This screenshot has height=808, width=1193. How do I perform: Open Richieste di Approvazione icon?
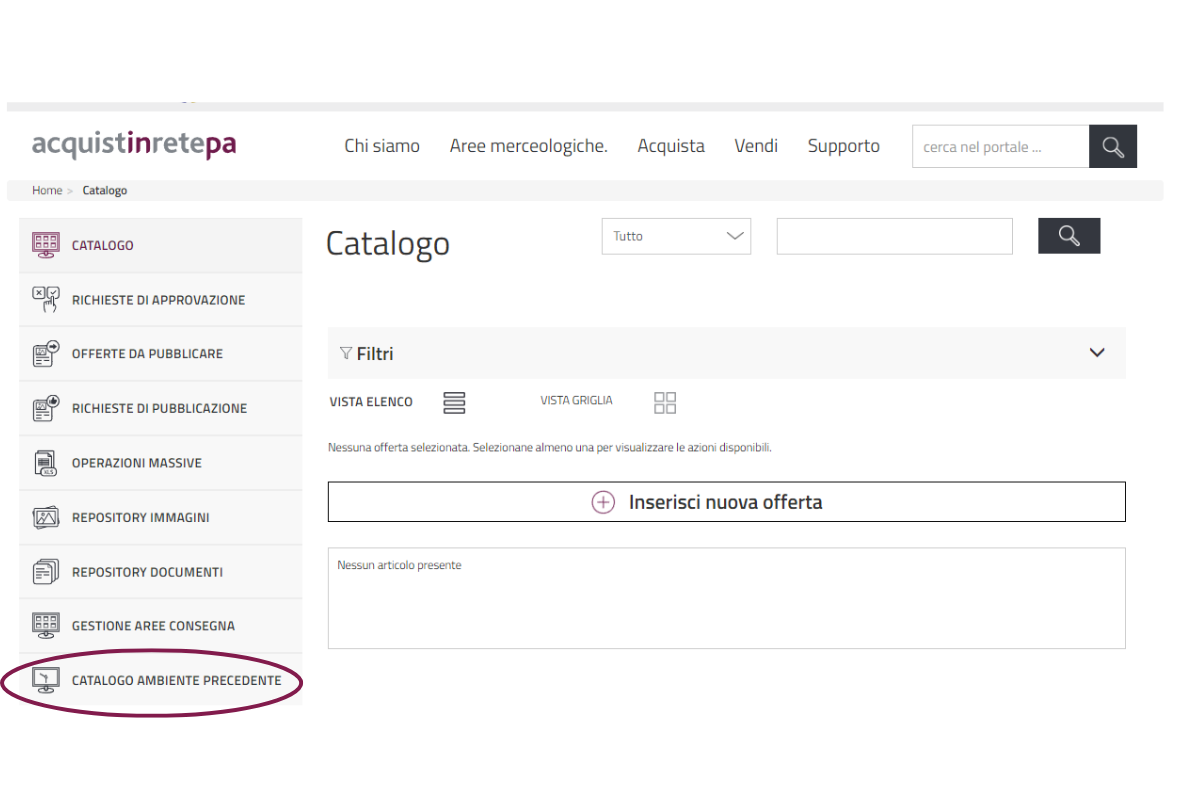pos(46,299)
